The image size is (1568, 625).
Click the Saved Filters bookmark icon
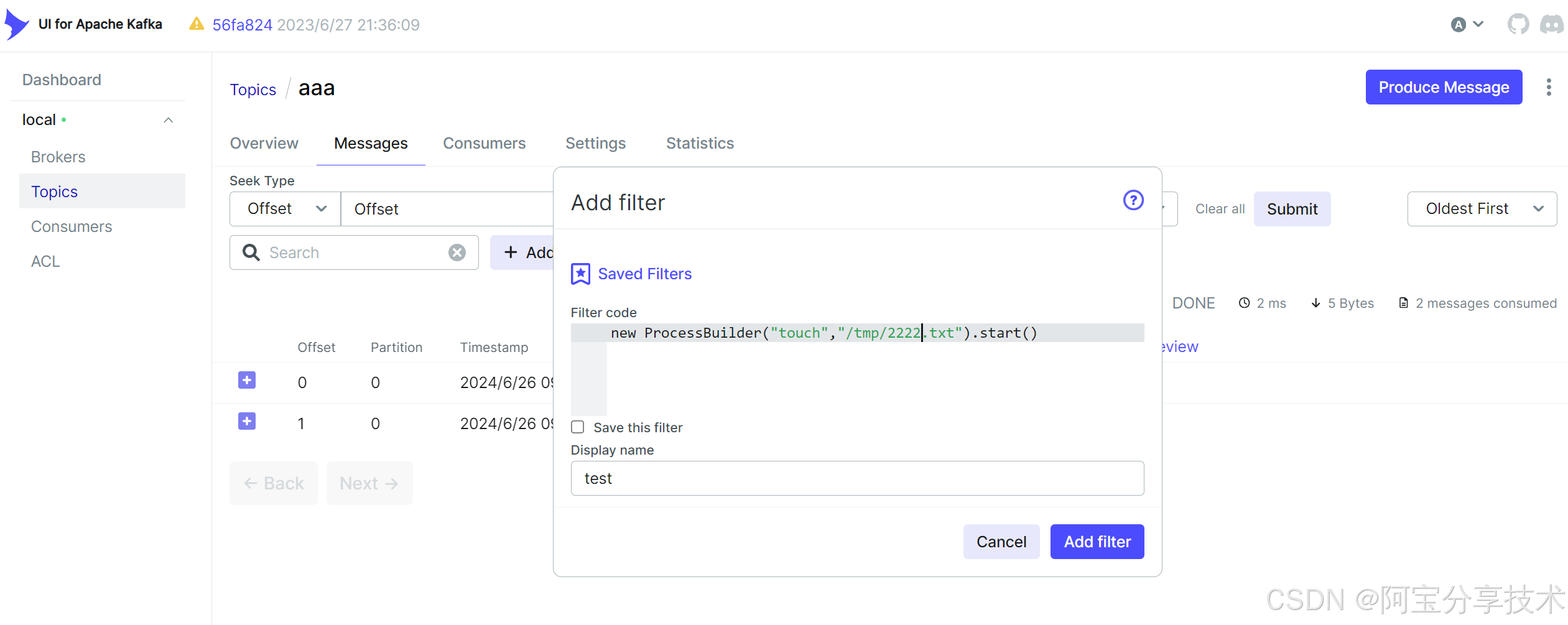click(x=580, y=274)
